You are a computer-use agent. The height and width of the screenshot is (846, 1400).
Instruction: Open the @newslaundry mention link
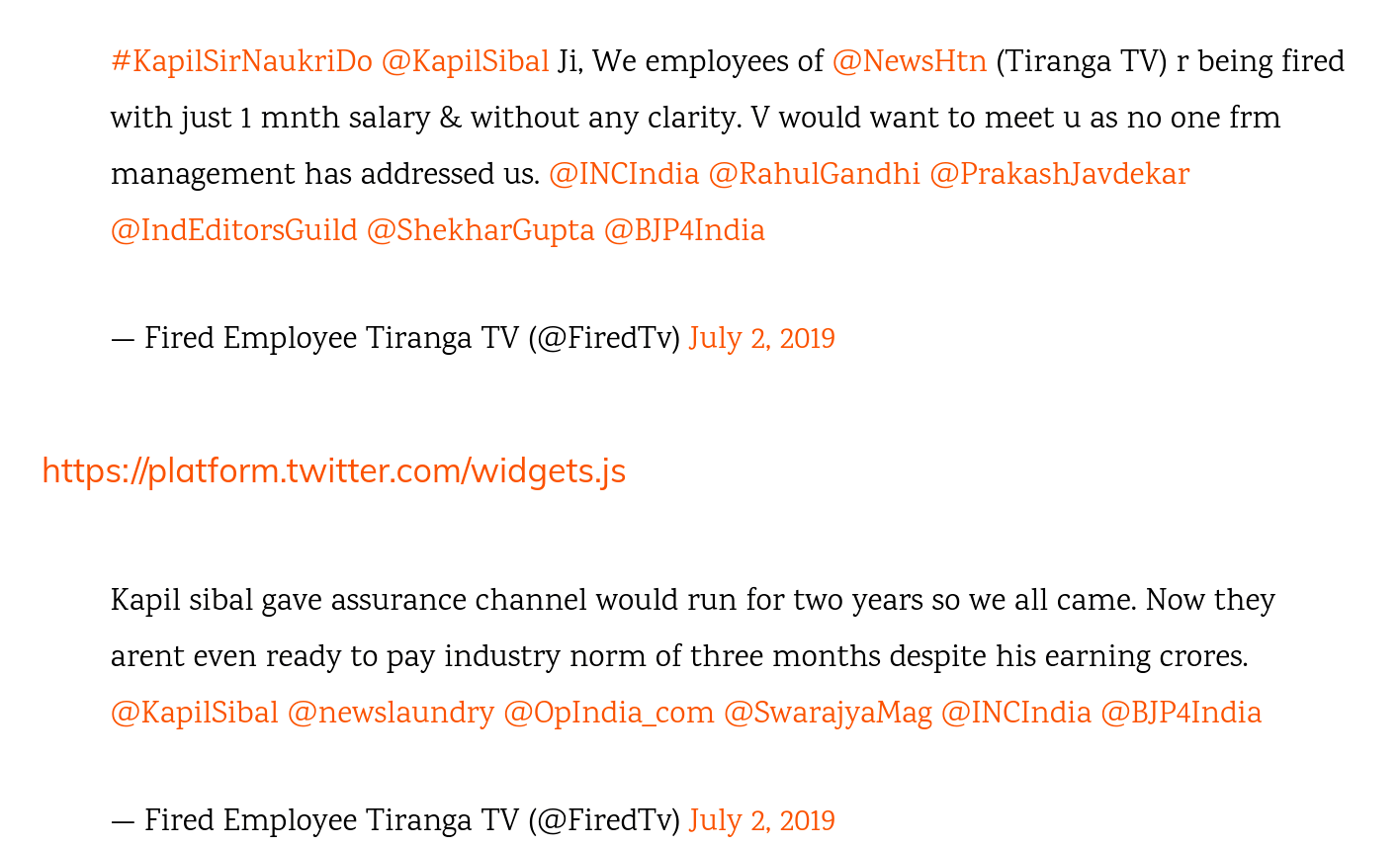[391, 714]
